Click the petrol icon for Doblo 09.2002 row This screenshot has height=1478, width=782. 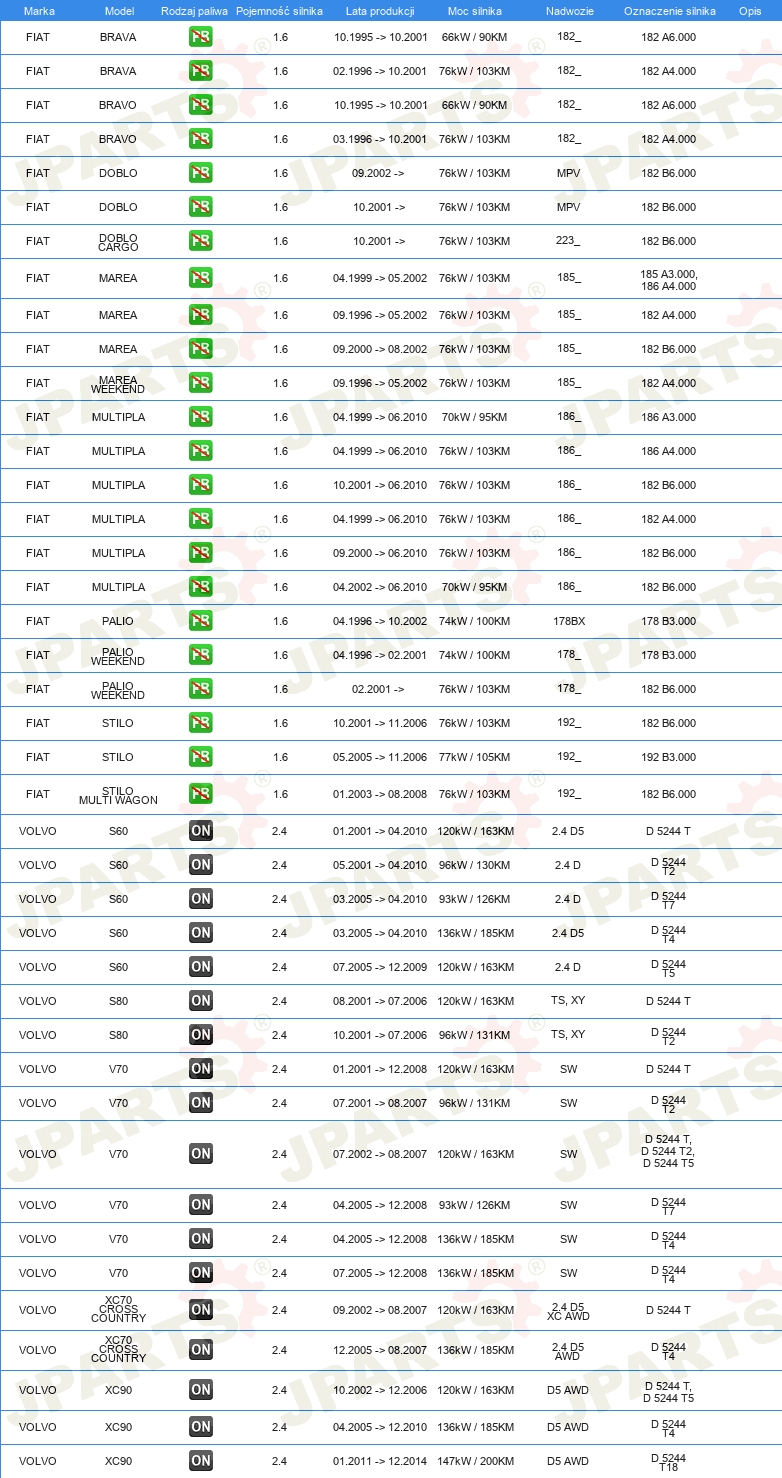tap(200, 173)
